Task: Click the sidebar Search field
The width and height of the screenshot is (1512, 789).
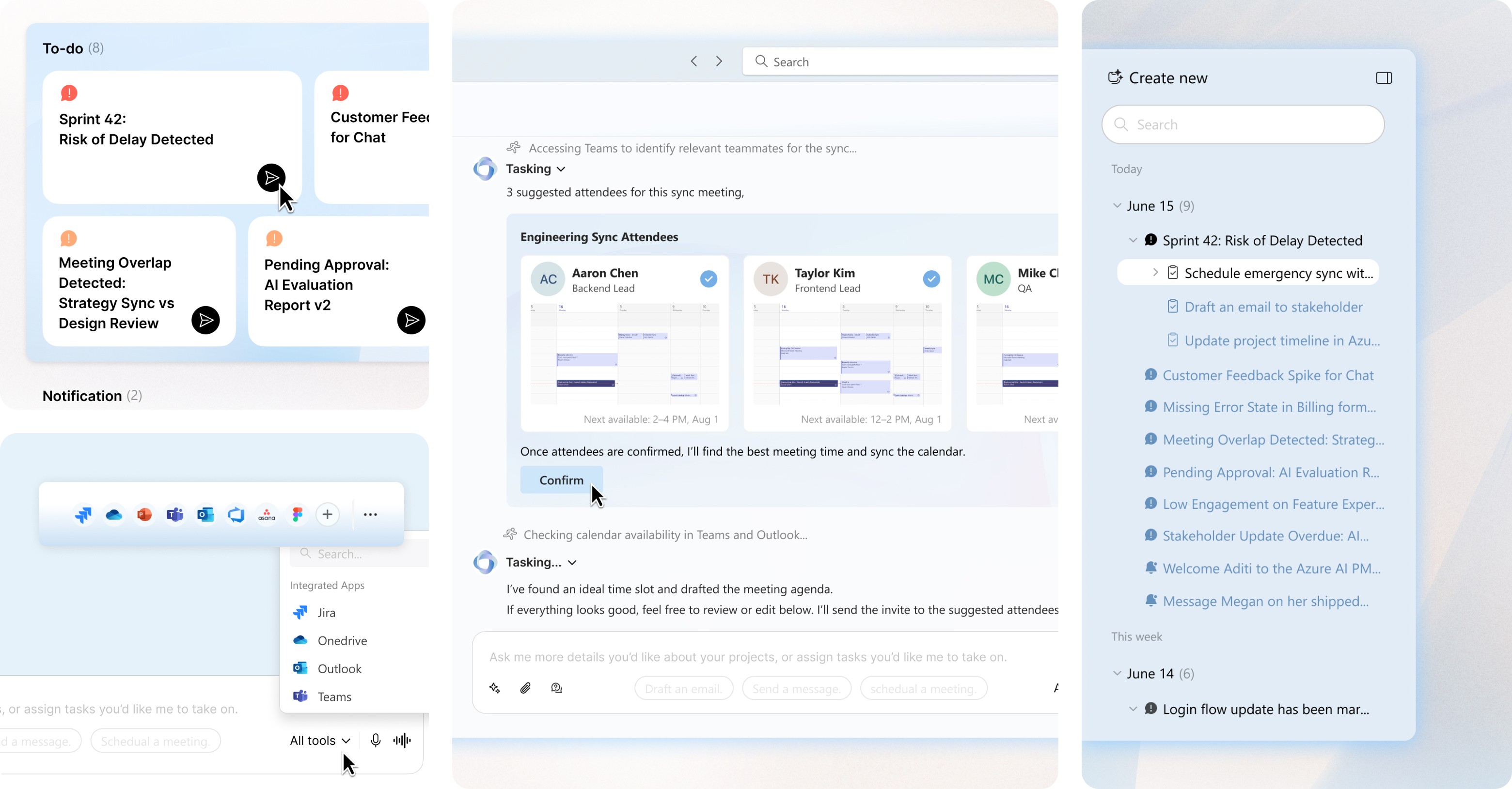Action: (1243, 124)
